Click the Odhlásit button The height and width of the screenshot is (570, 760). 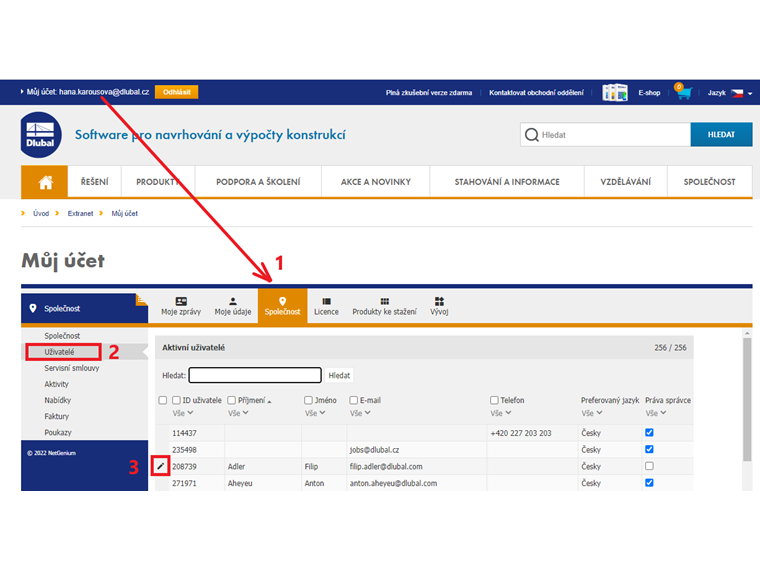point(176,92)
